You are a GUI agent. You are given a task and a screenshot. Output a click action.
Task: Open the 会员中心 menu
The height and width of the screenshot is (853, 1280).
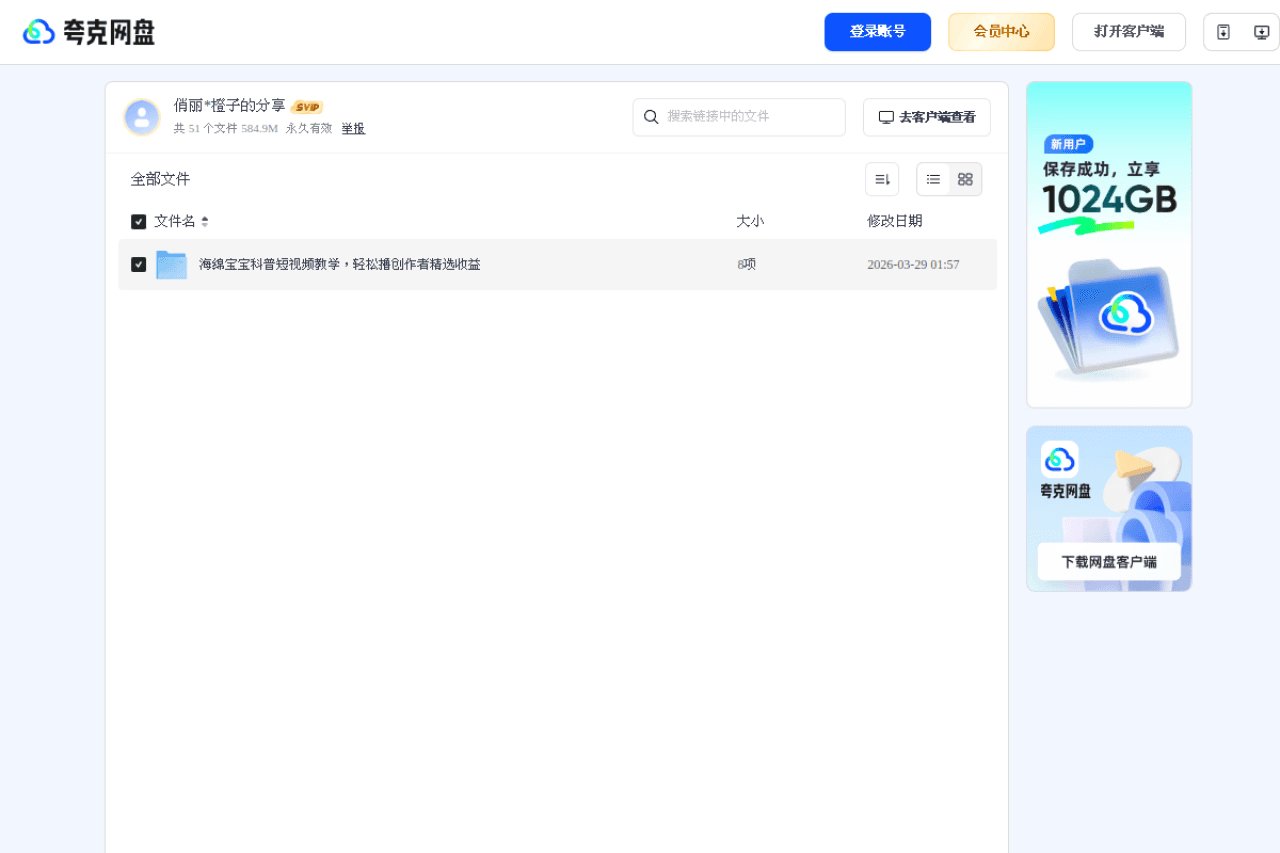(x=1001, y=31)
